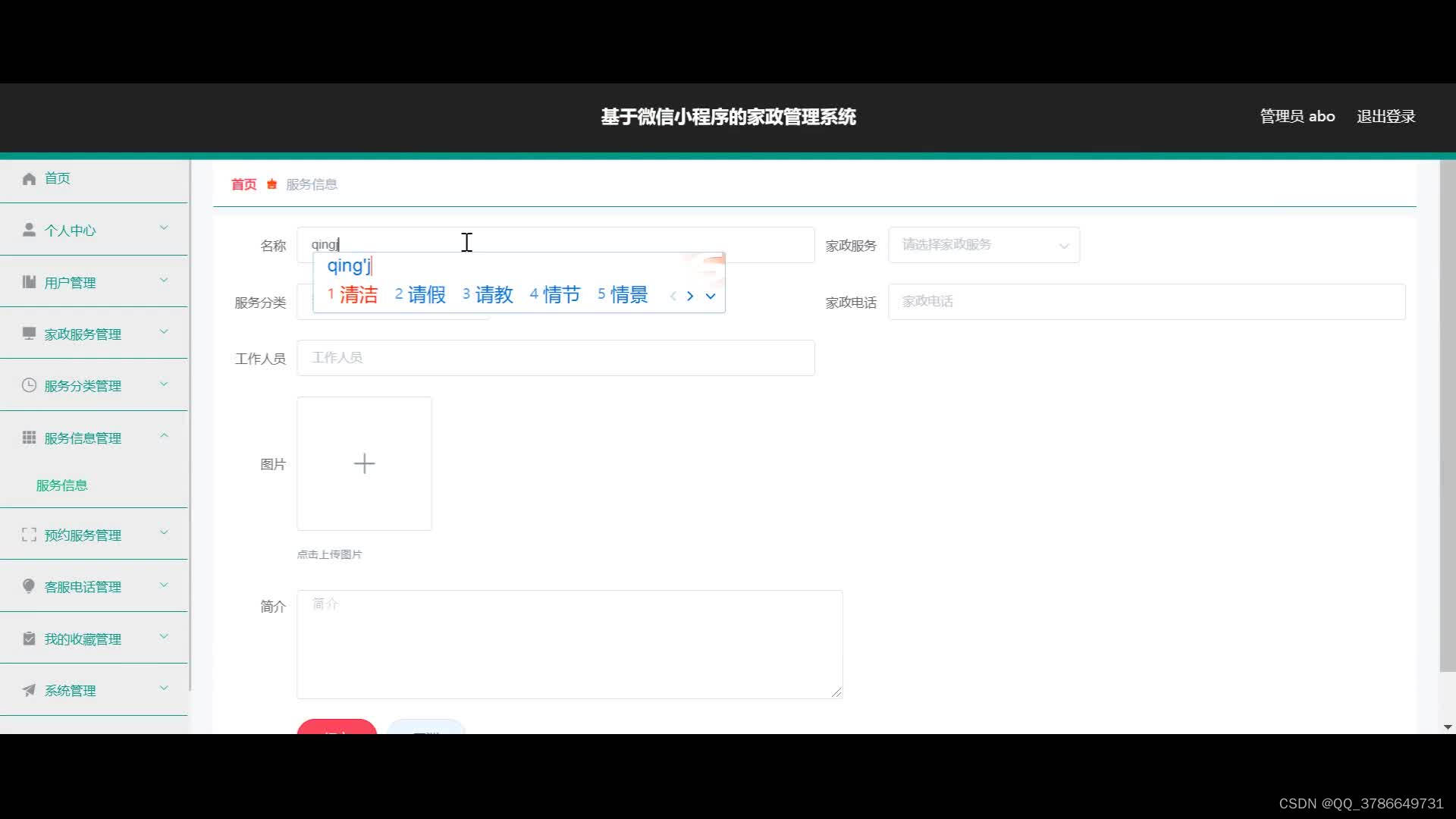1456x819 pixels.
Task: Expand 家政服务管理 menu chevron
Action: pyautogui.click(x=164, y=332)
